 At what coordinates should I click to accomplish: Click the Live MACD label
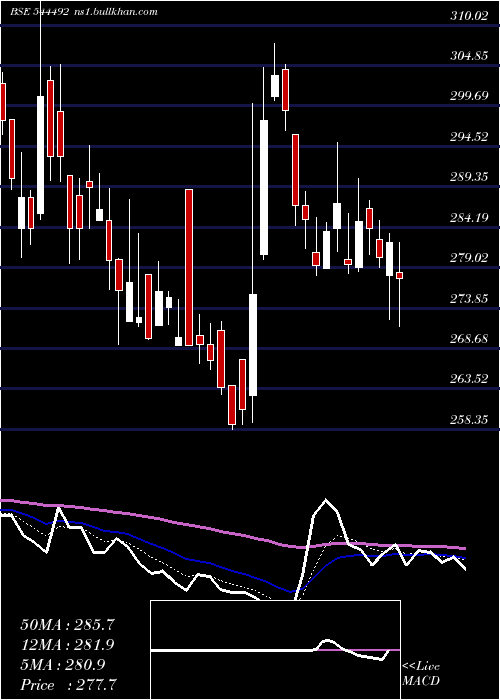(421, 673)
